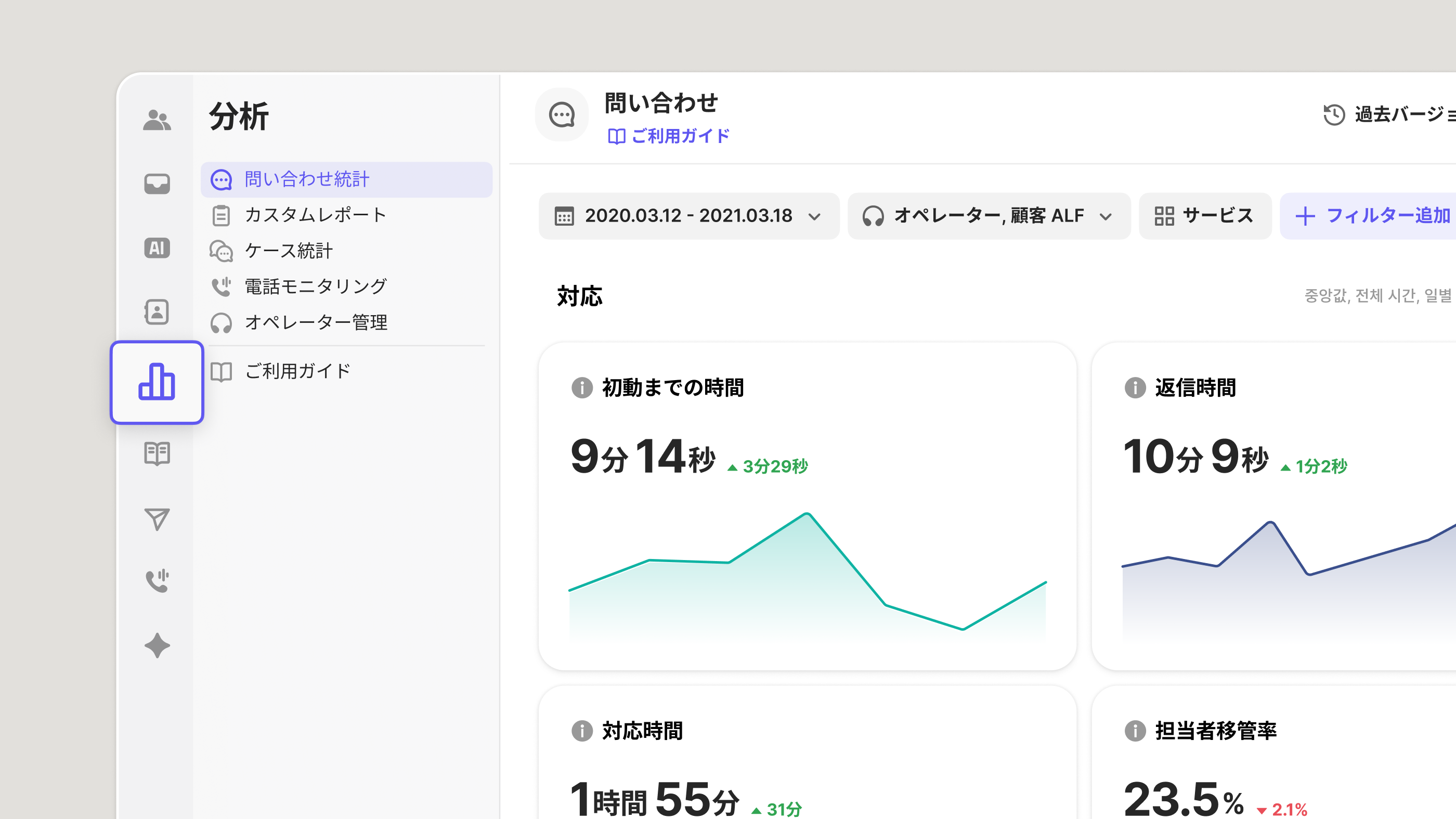
Task: Click the plus icon in フィルター追加
Action: click(x=1305, y=216)
